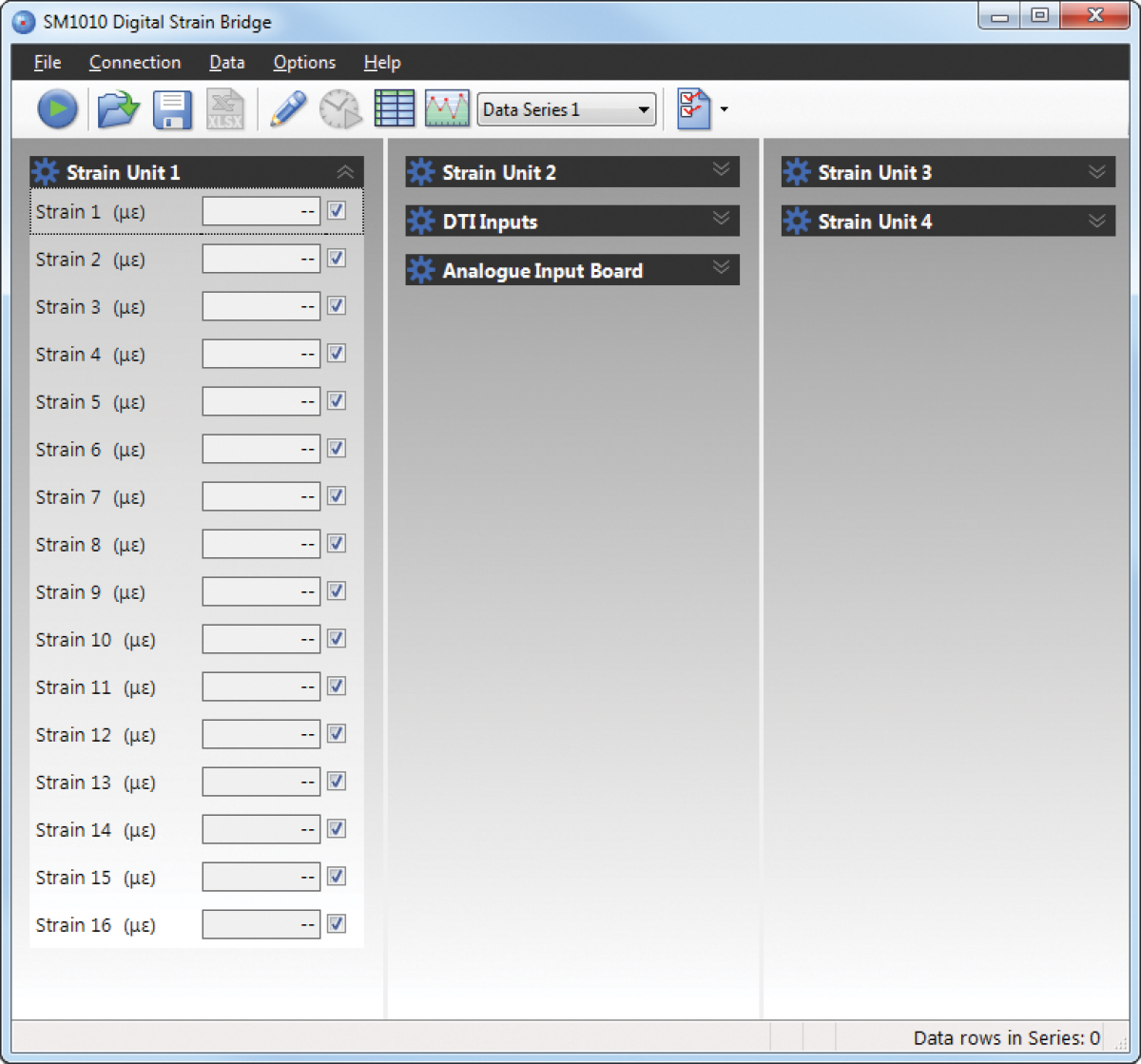Toggle the Strain 14 checkbox
This screenshot has height=1064, width=1141.
[x=337, y=829]
